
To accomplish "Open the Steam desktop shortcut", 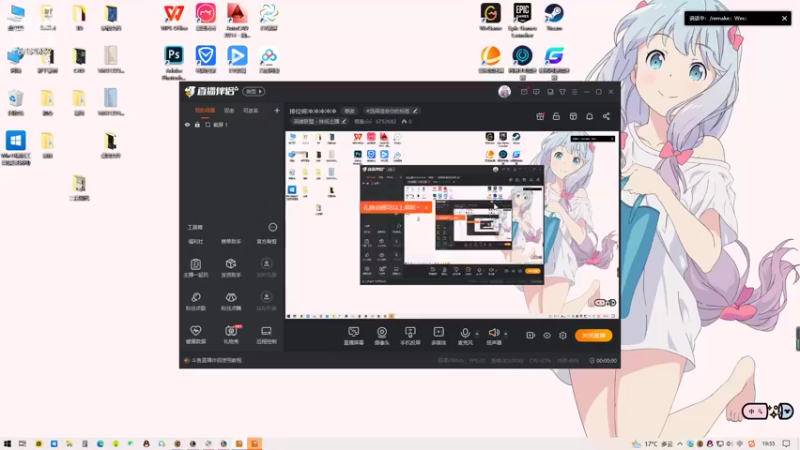I will click(554, 18).
